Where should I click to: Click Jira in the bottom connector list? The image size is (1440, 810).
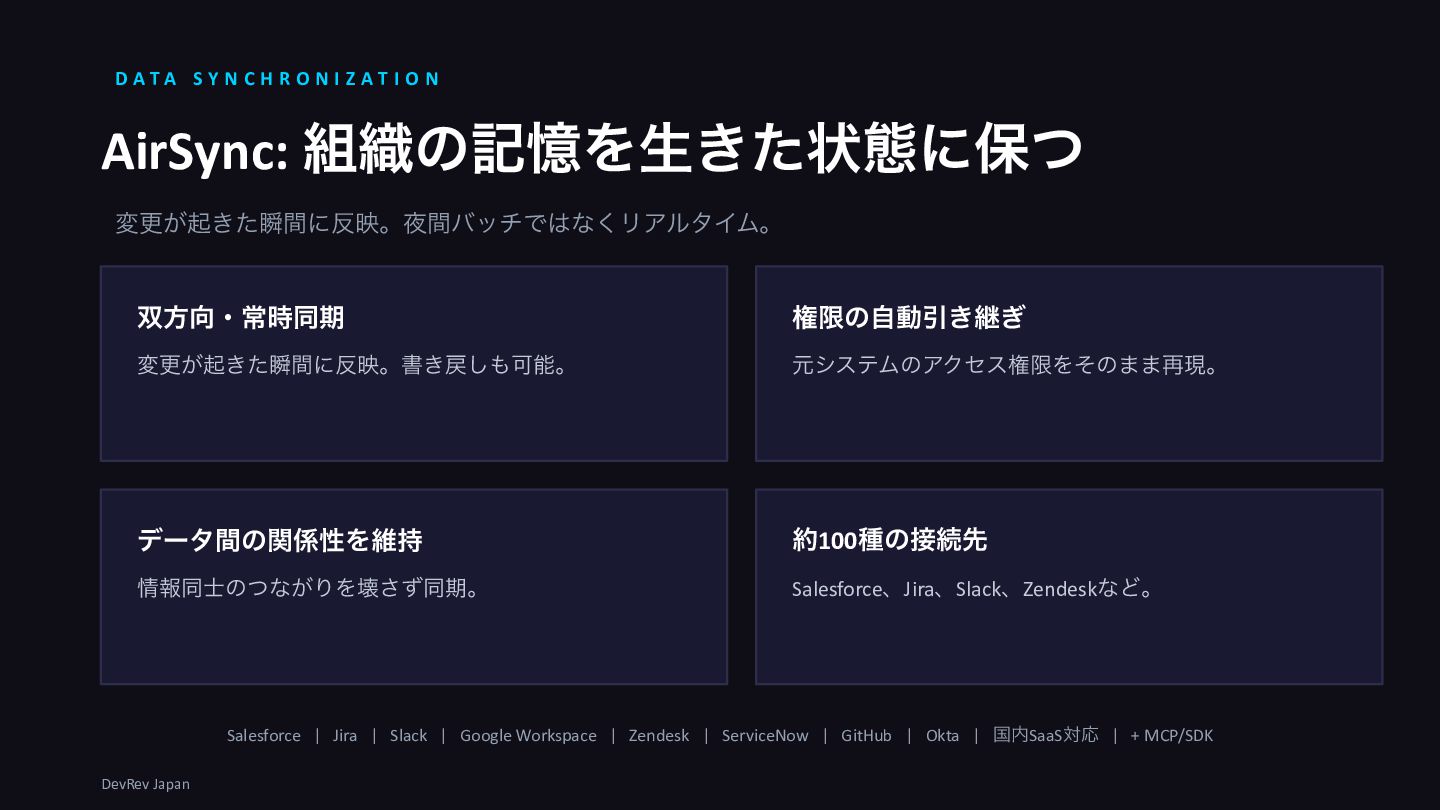[345, 736]
